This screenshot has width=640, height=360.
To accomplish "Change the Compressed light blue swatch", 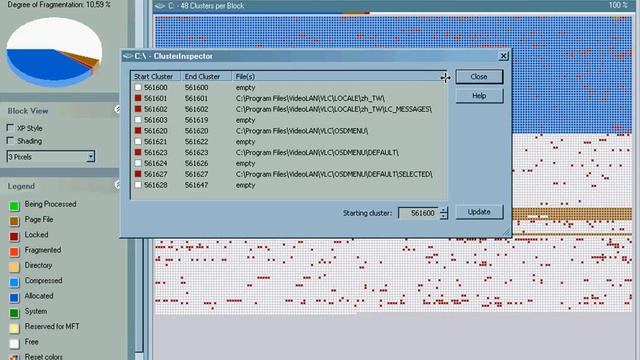I will [14, 282].
